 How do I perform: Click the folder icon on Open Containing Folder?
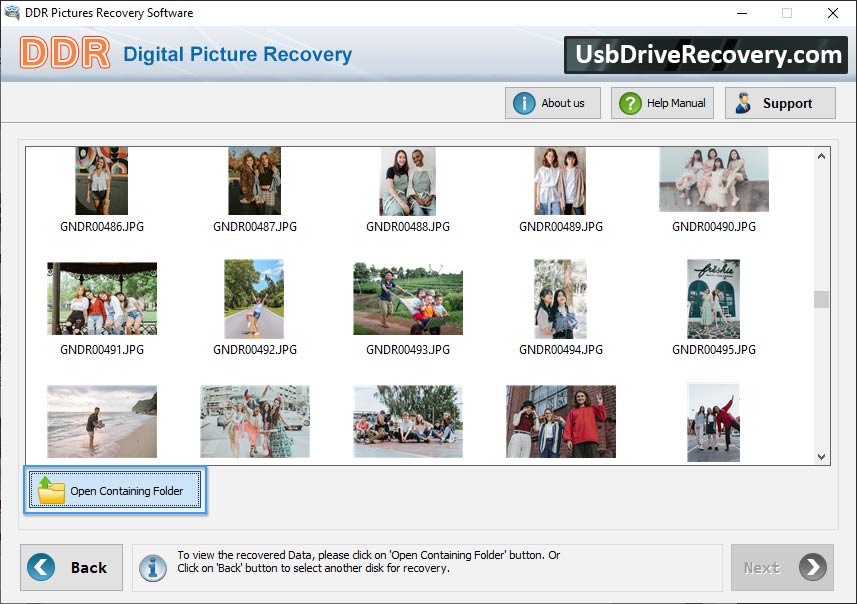point(51,490)
